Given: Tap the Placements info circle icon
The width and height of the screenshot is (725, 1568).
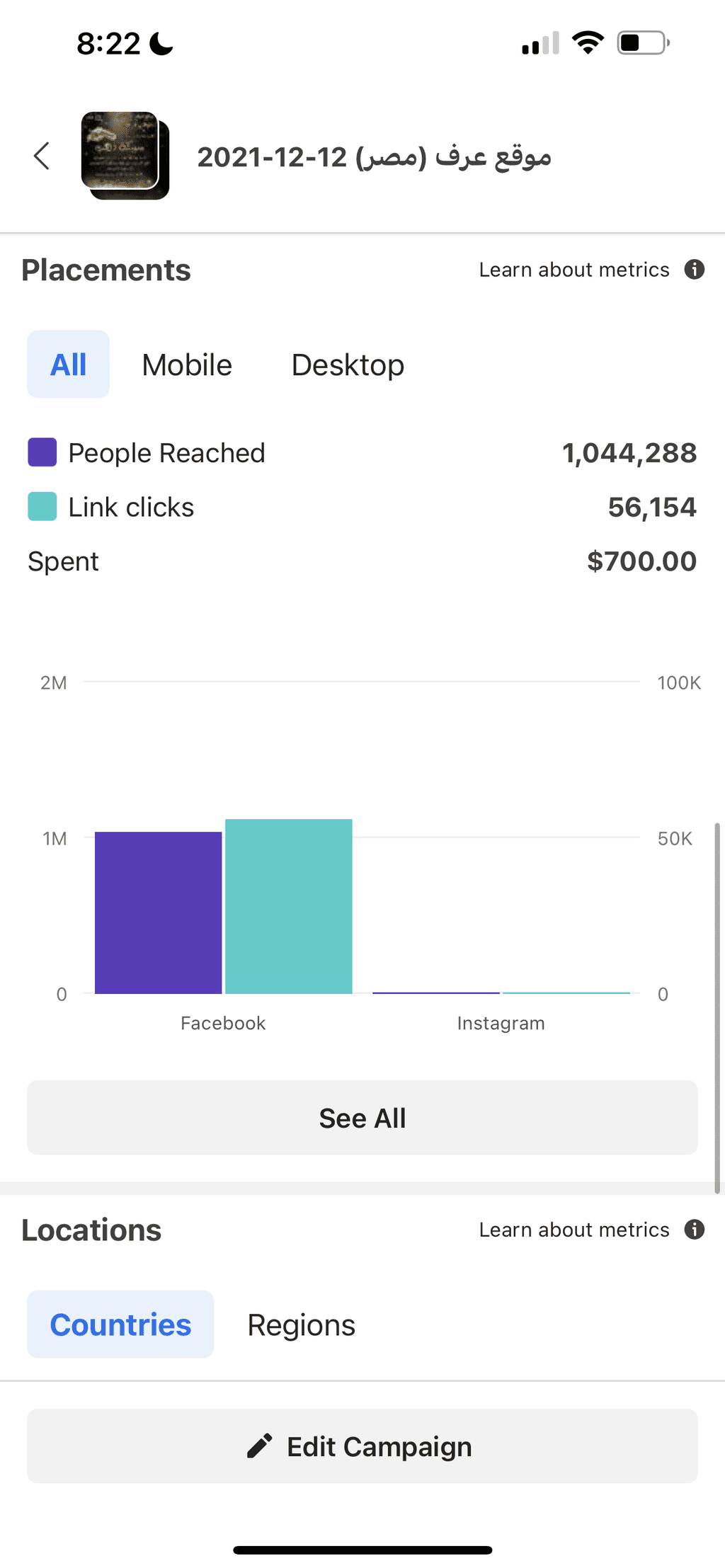Looking at the screenshot, I should coord(694,270).
